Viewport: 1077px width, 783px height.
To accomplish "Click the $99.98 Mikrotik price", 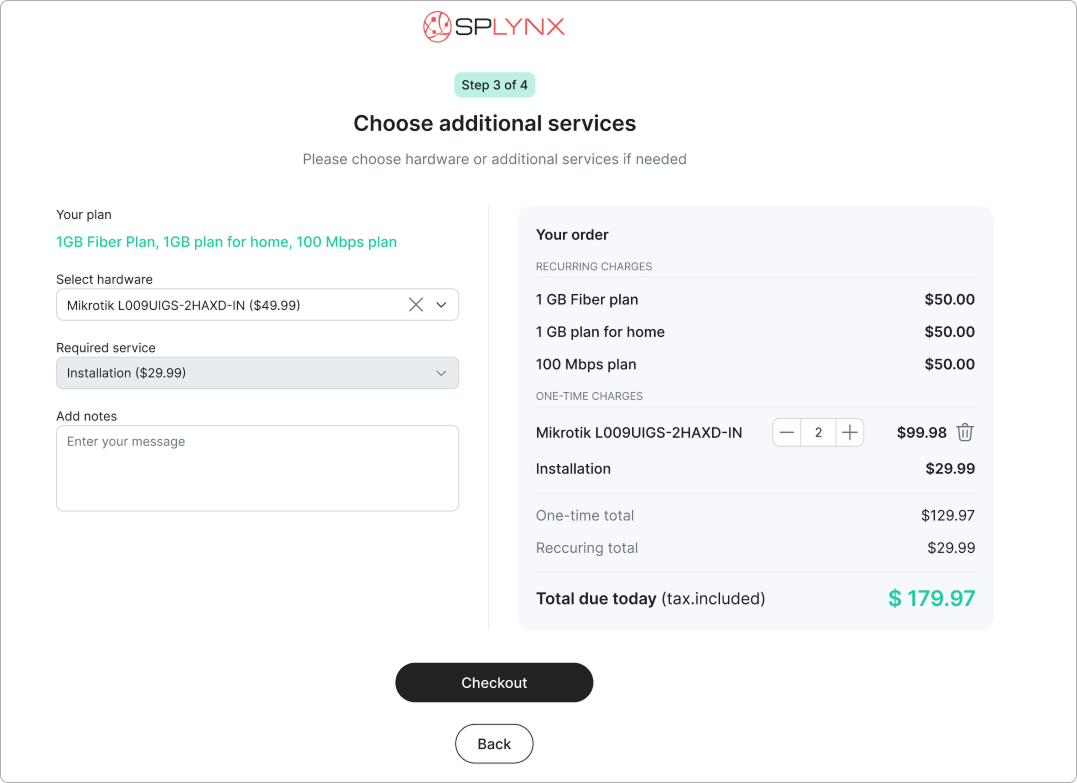I will click(922, 433).
